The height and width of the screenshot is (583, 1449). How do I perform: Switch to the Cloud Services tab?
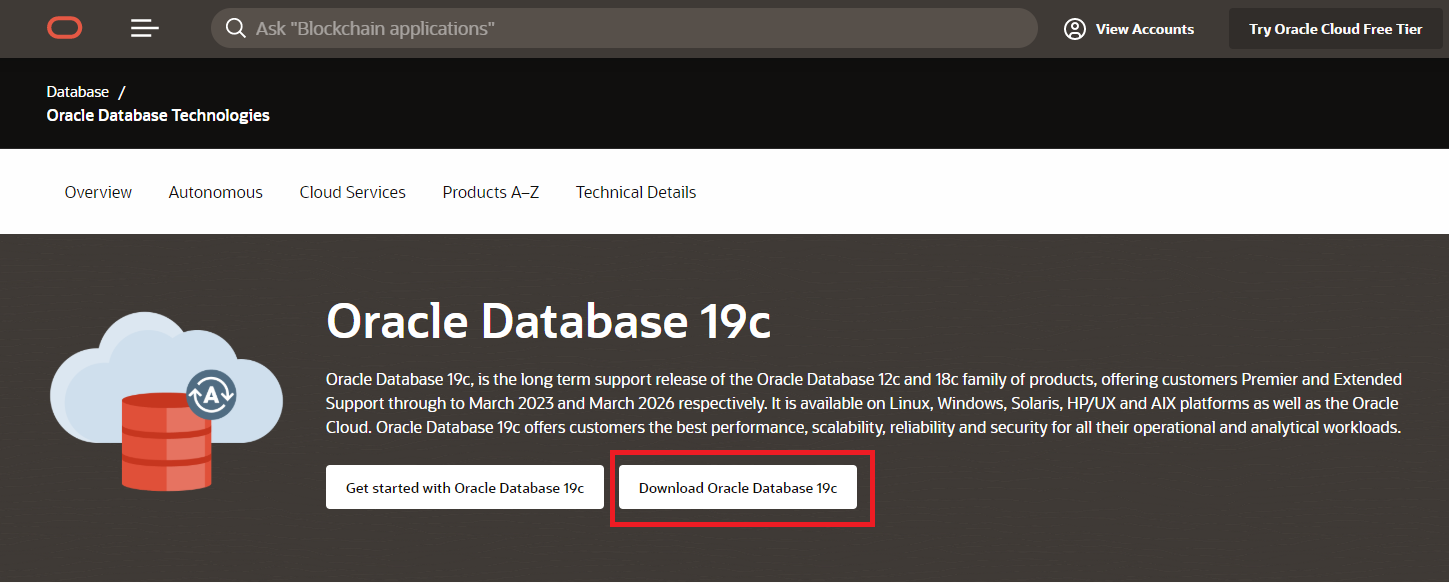[x=353, y=192]
